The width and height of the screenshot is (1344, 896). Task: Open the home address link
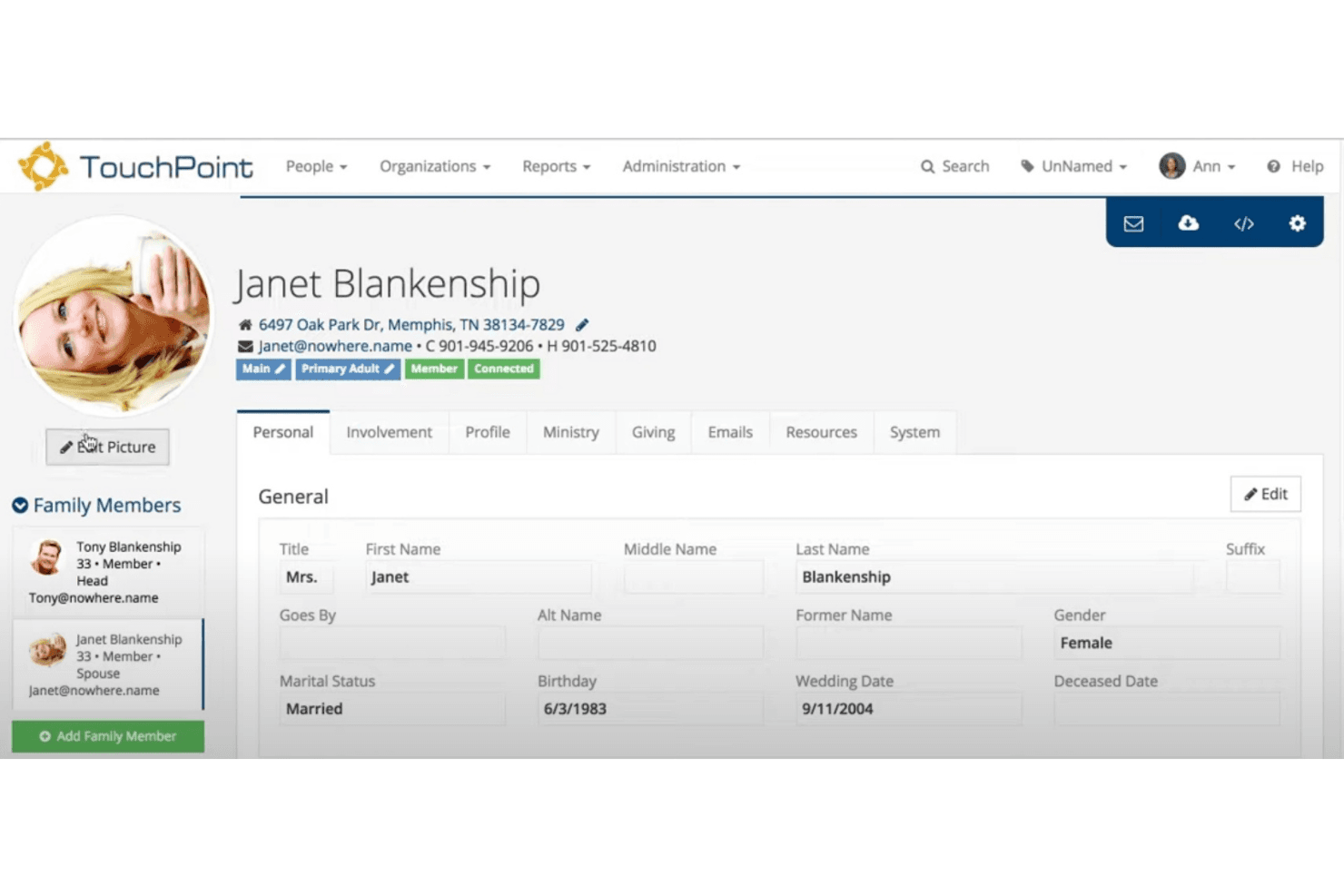pyautogui.click(x=411, y=325)
